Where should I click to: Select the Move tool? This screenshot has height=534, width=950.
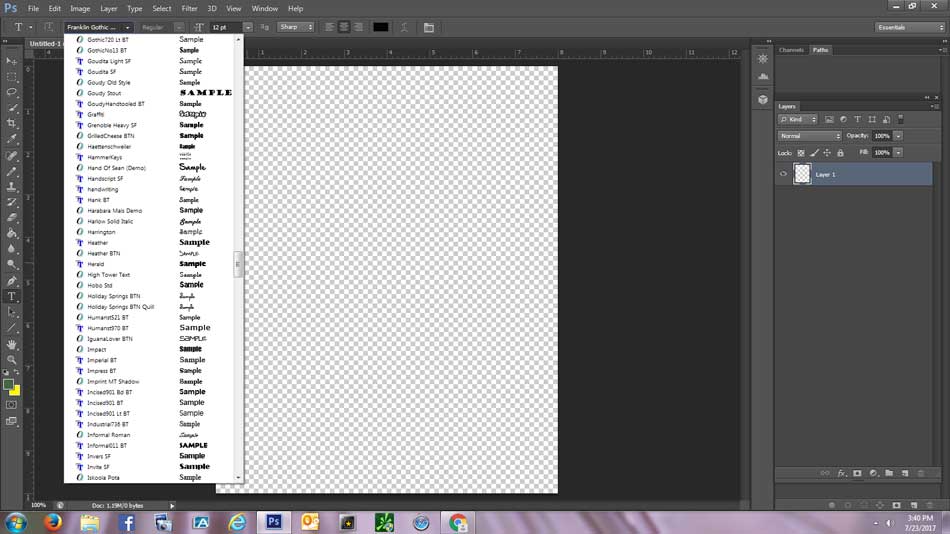pyautogui.click(x=12, y=61)
